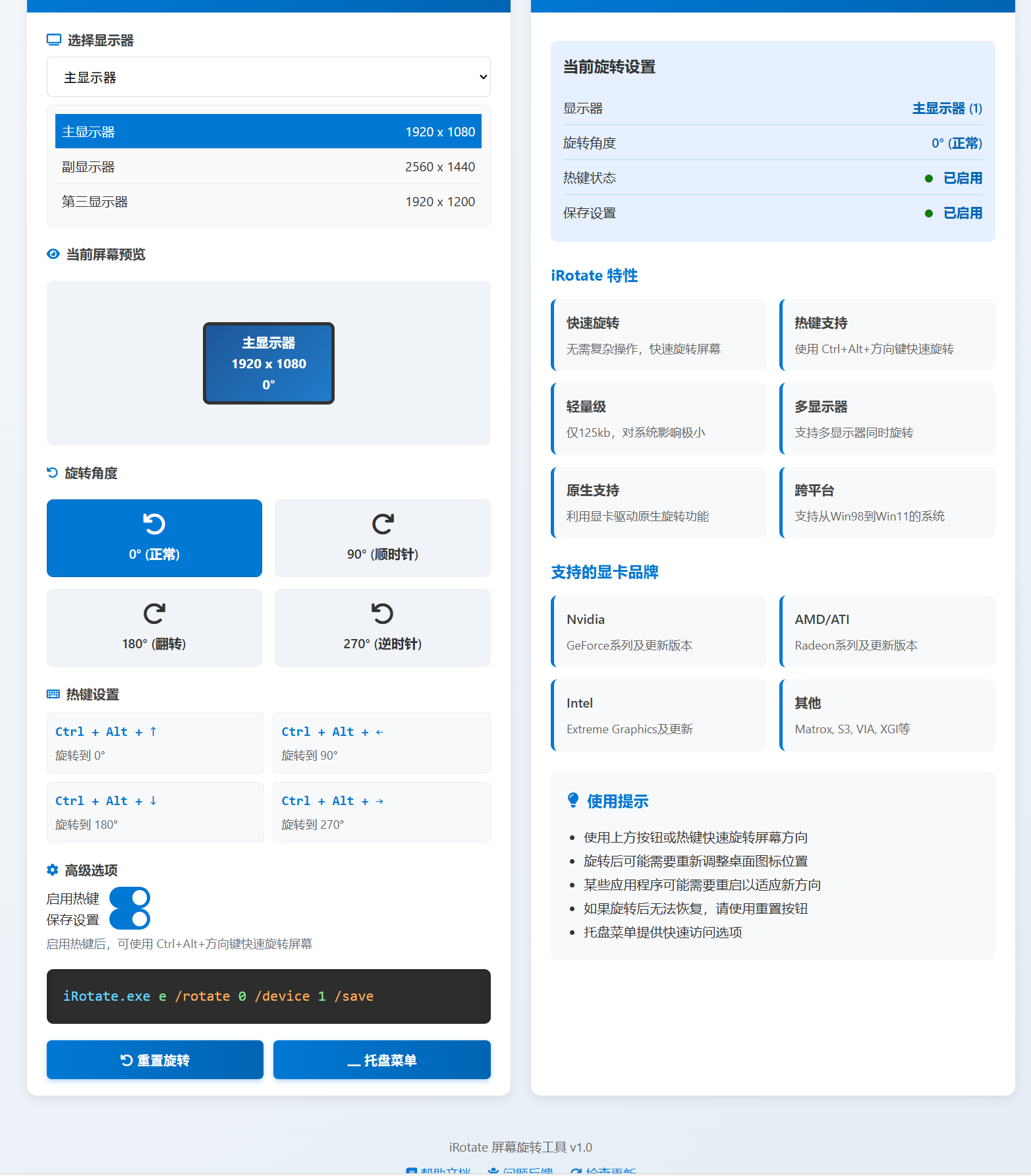This screenshot has width=1031, height=1176.
Task: Click the 重置旋转 button
Action: pos(155,1059)
